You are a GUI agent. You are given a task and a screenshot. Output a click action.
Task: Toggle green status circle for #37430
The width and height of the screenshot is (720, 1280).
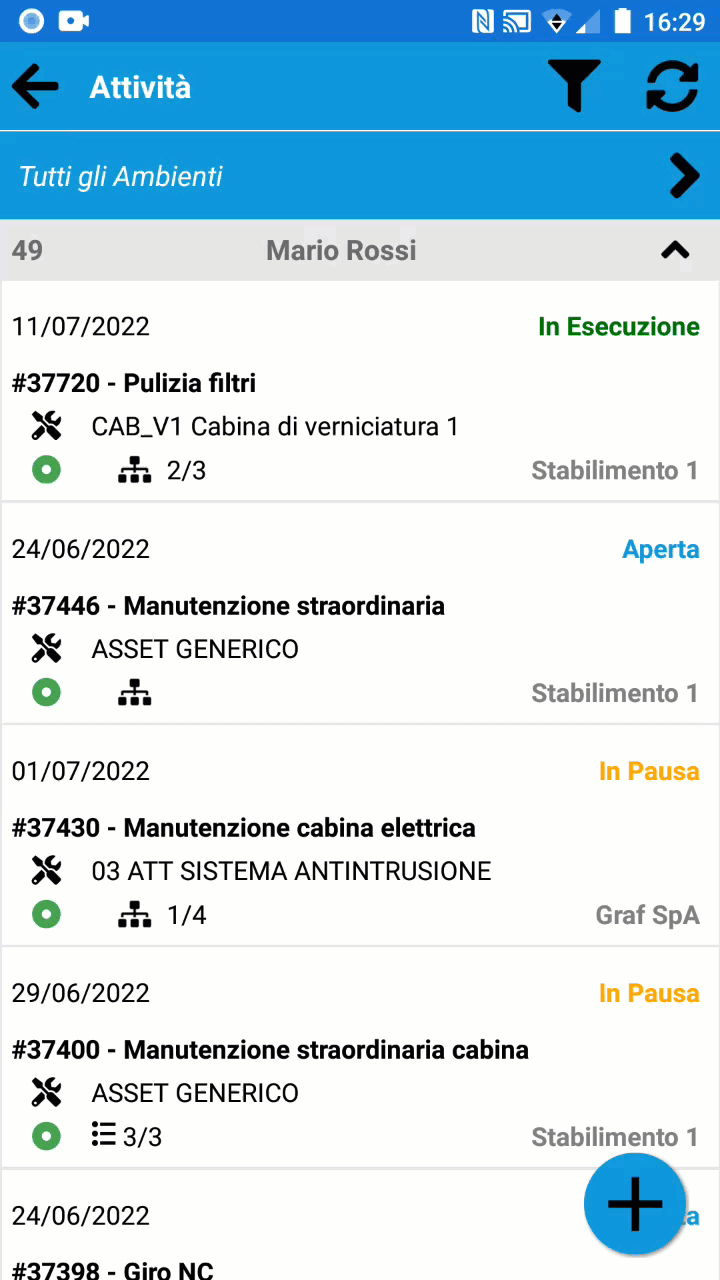pos(46,914)
